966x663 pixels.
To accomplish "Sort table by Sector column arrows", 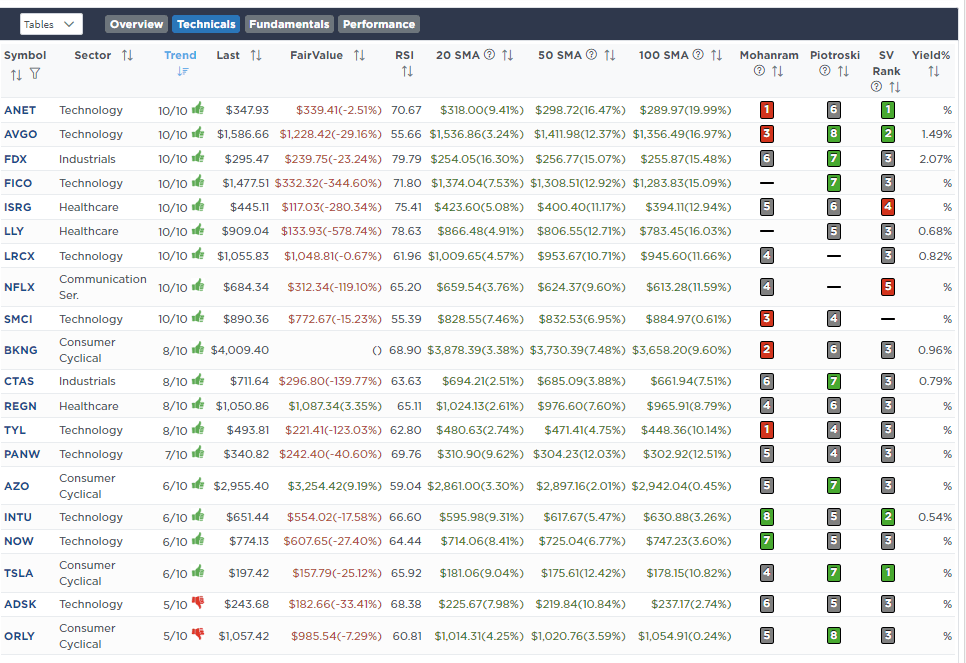I will [127, 55].
